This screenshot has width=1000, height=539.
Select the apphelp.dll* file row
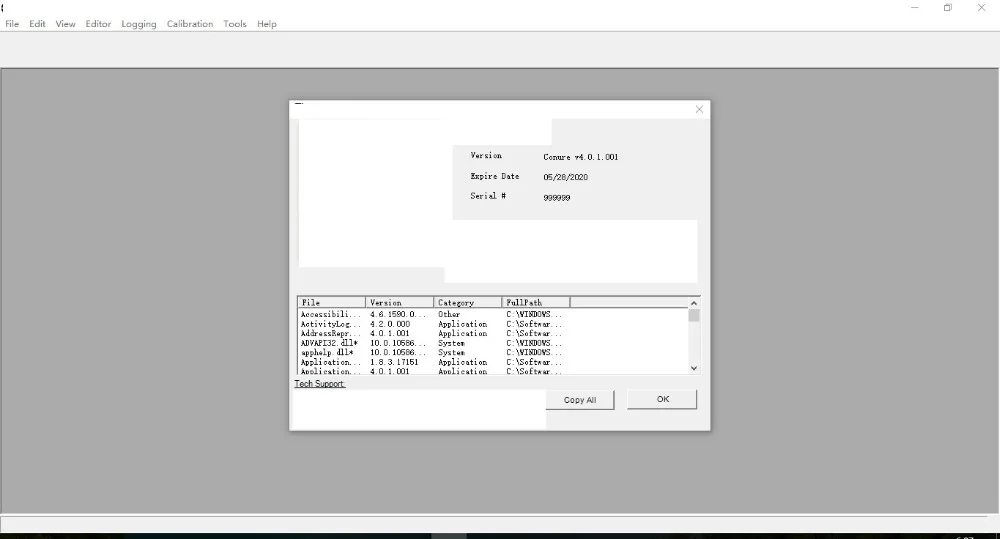[430, 353]
